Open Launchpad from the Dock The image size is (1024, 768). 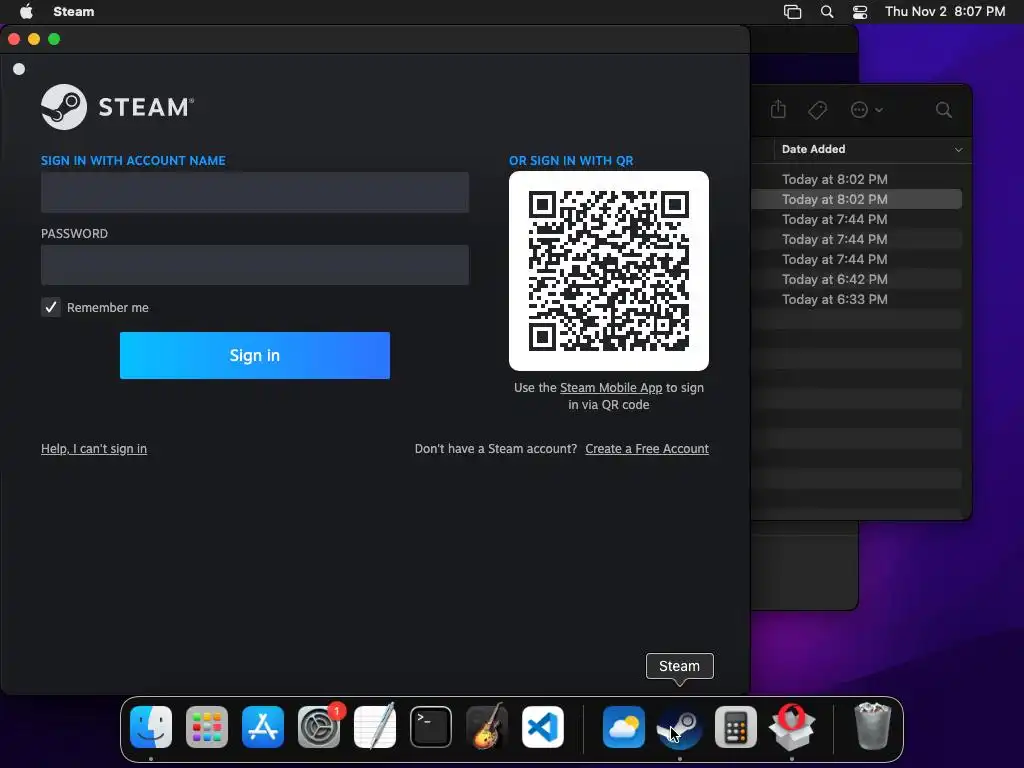207,727
